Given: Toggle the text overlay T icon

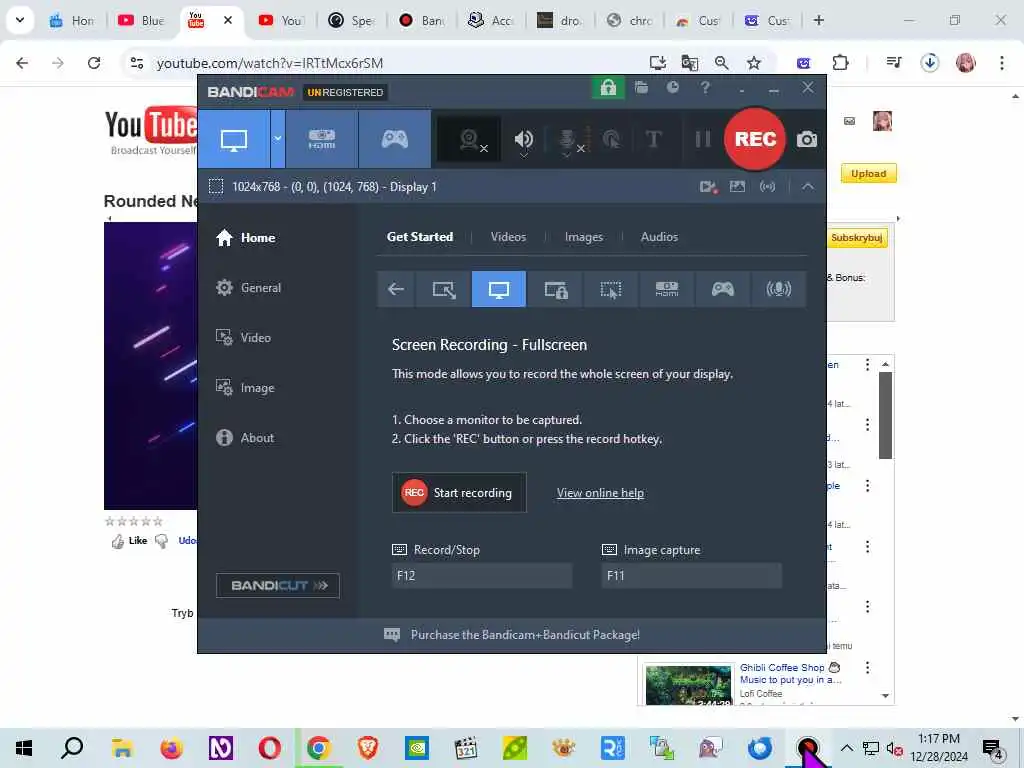Looking at the screenshot, I should (653, 139).
